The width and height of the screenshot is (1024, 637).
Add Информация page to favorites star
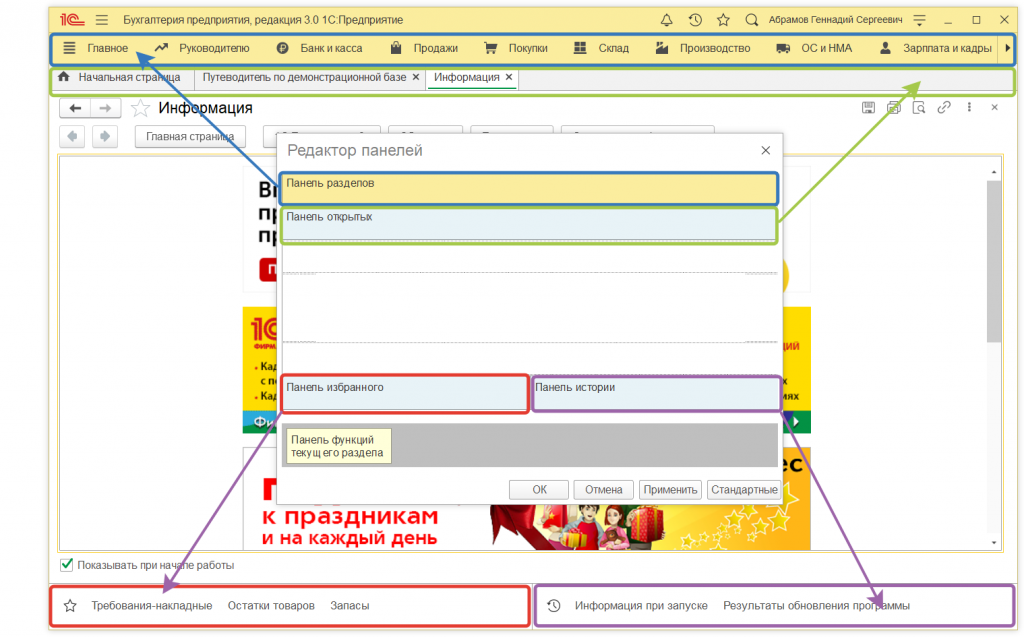coord(141,108)
